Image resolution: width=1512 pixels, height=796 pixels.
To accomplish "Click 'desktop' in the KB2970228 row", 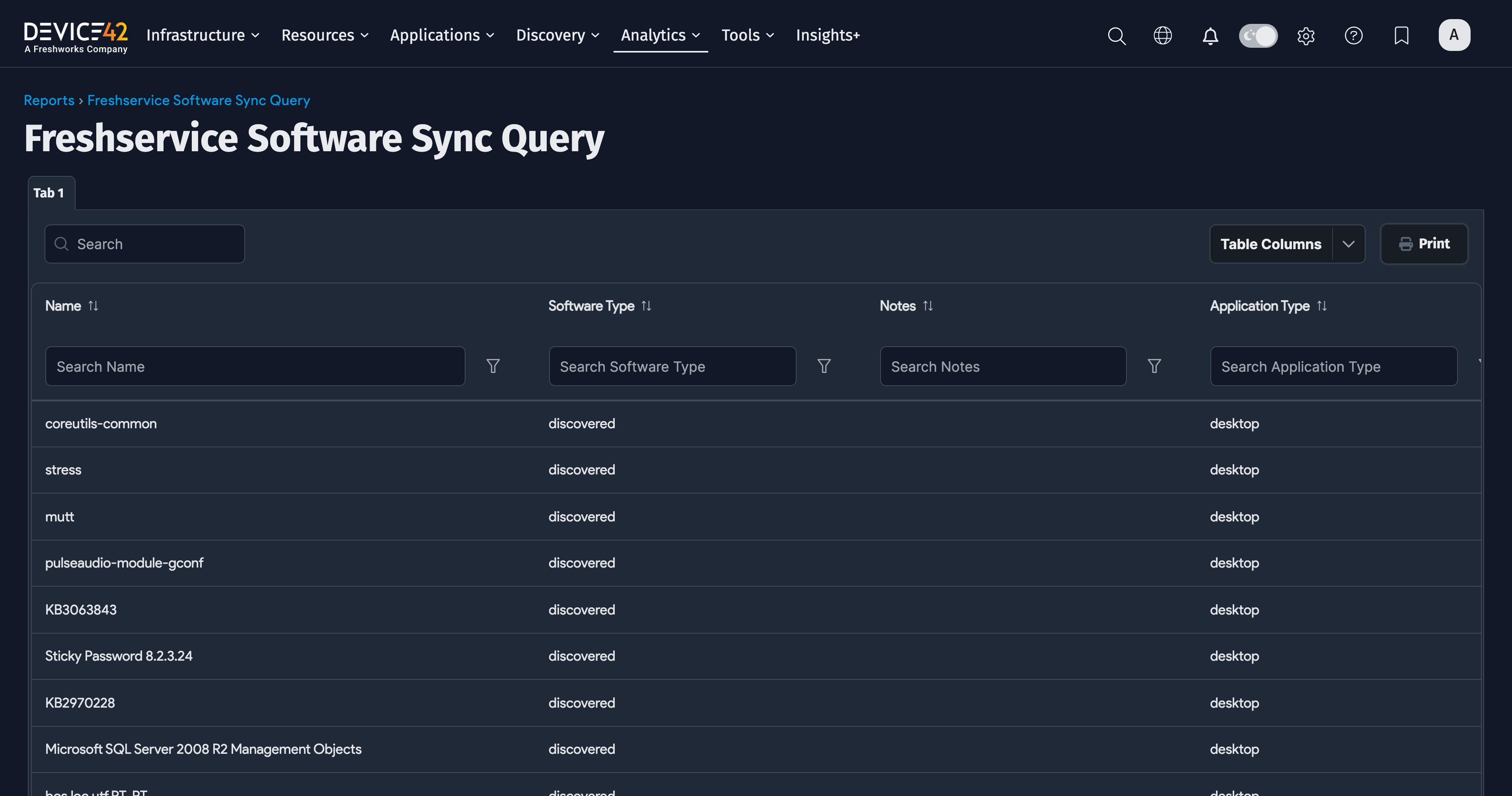I will click(1234, 703).
